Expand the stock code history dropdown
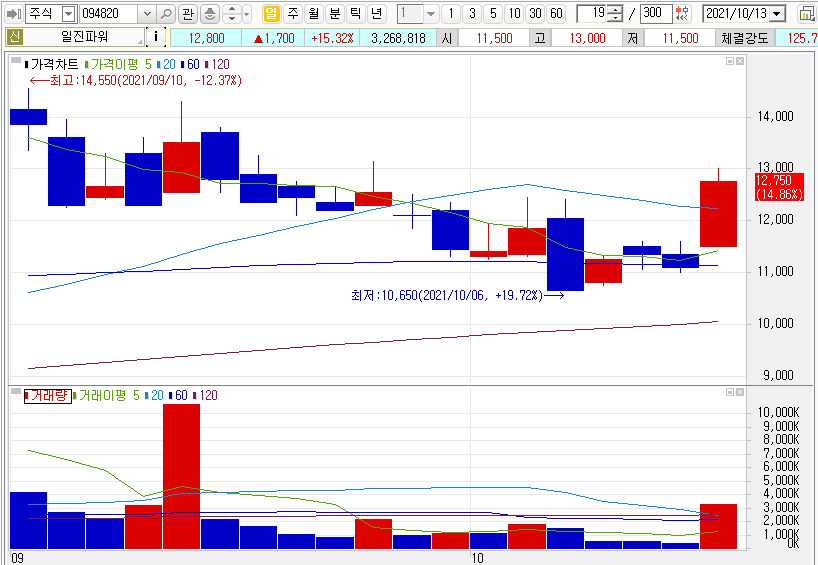This screenshot has width=818, height=565. coord(147,14)
